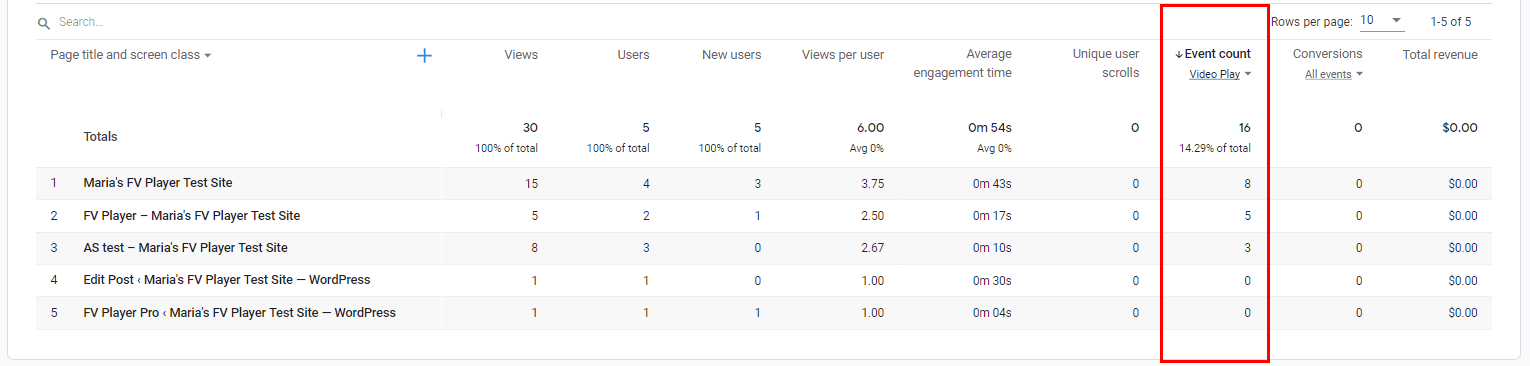Open Page title and screen class dimension picker
The image size is (1530, 366).
point(131,55)
